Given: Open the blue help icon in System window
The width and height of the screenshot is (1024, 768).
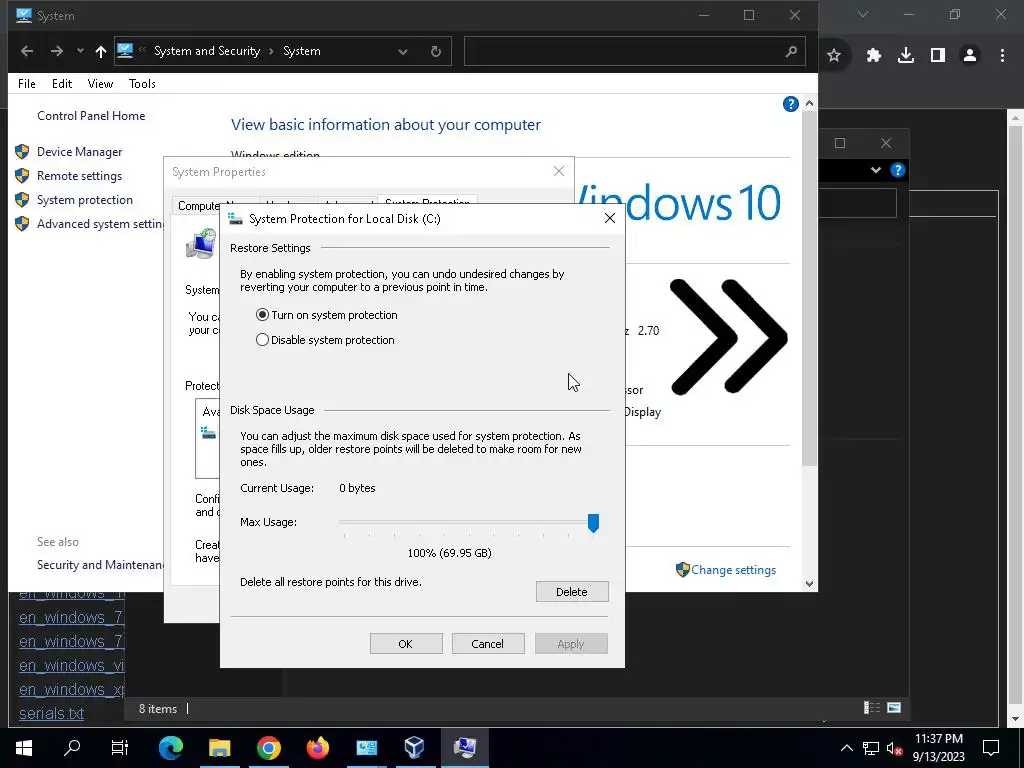Looking at the screenshot, I should coord(790,104).
